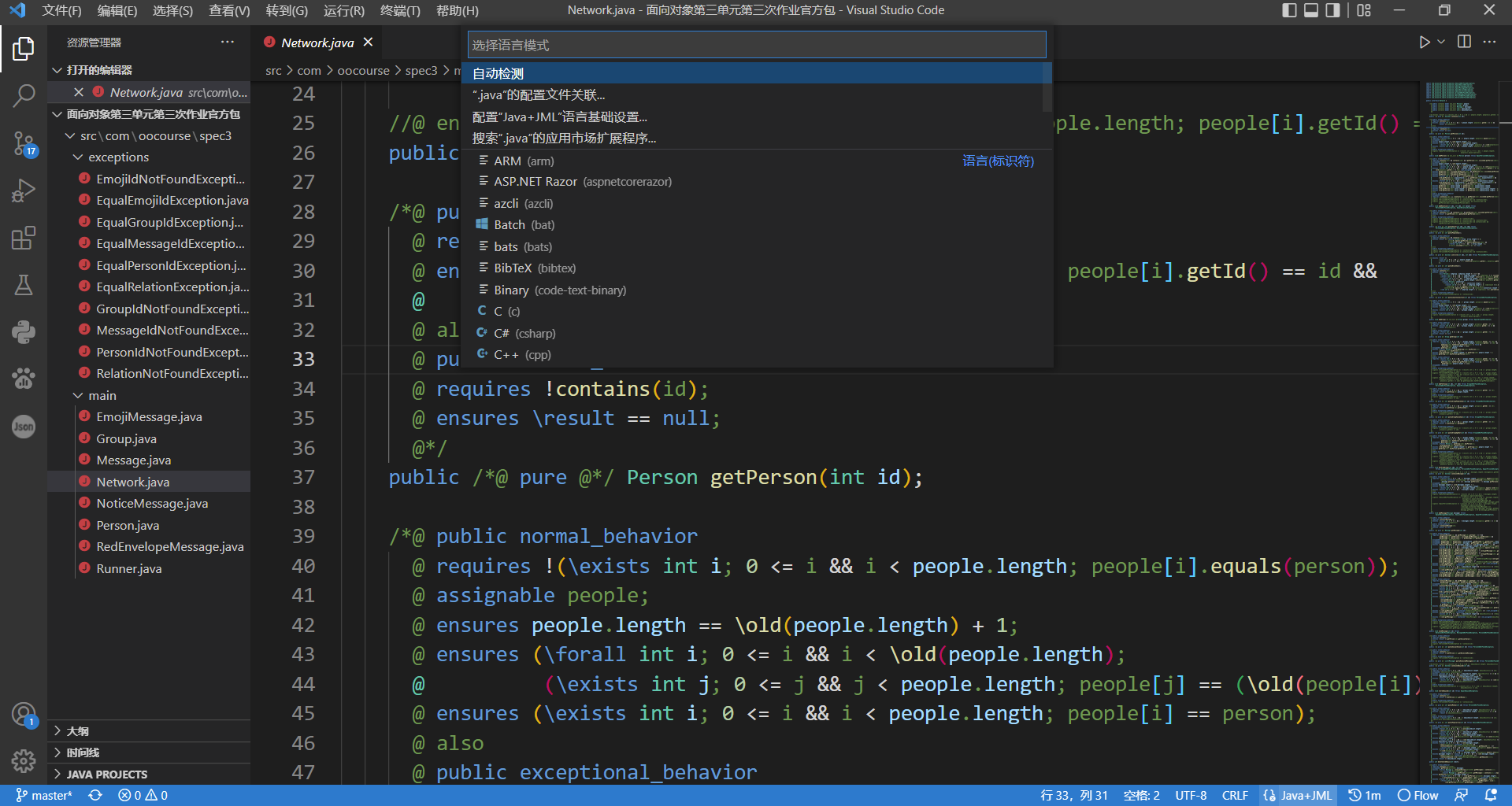Open the File menu
The width and height of the screenshot is (1512, 806).
coord(61,10)
